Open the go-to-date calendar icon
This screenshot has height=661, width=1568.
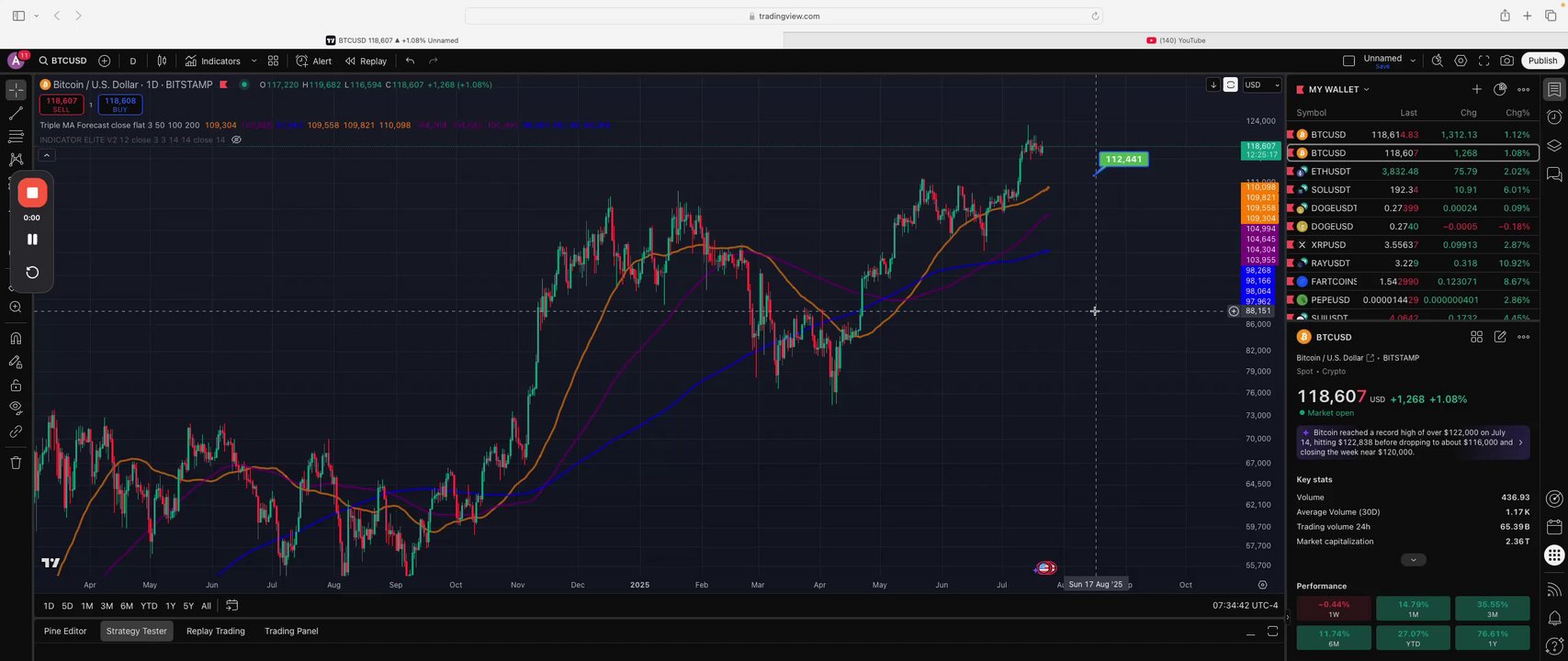[232, 606]
